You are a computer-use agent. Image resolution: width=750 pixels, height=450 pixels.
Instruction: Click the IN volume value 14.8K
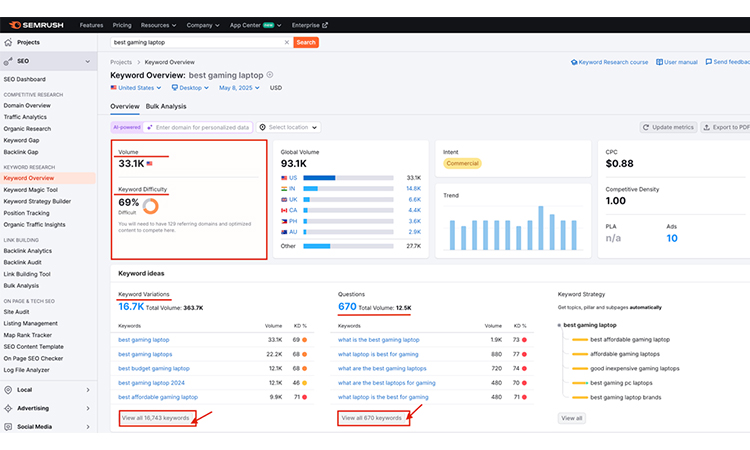pos(414,188)
